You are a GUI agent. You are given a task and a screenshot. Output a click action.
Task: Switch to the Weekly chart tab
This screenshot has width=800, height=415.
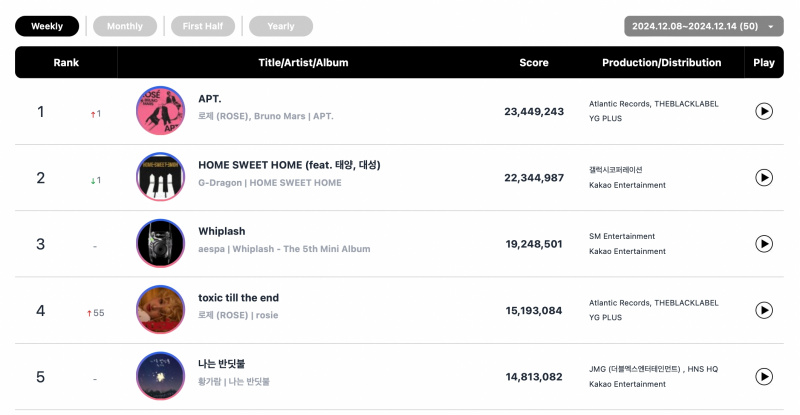(47, 26)
